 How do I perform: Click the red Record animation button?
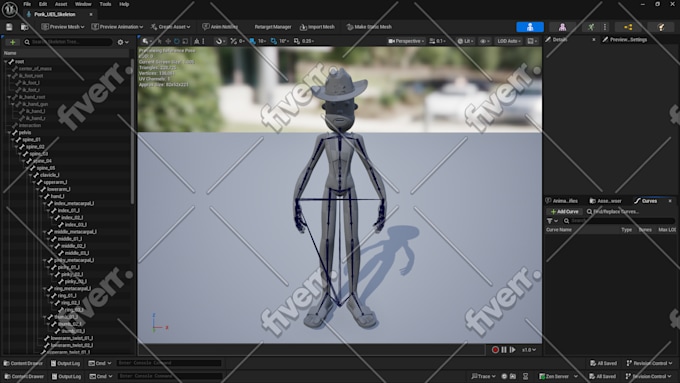point(495,350)
